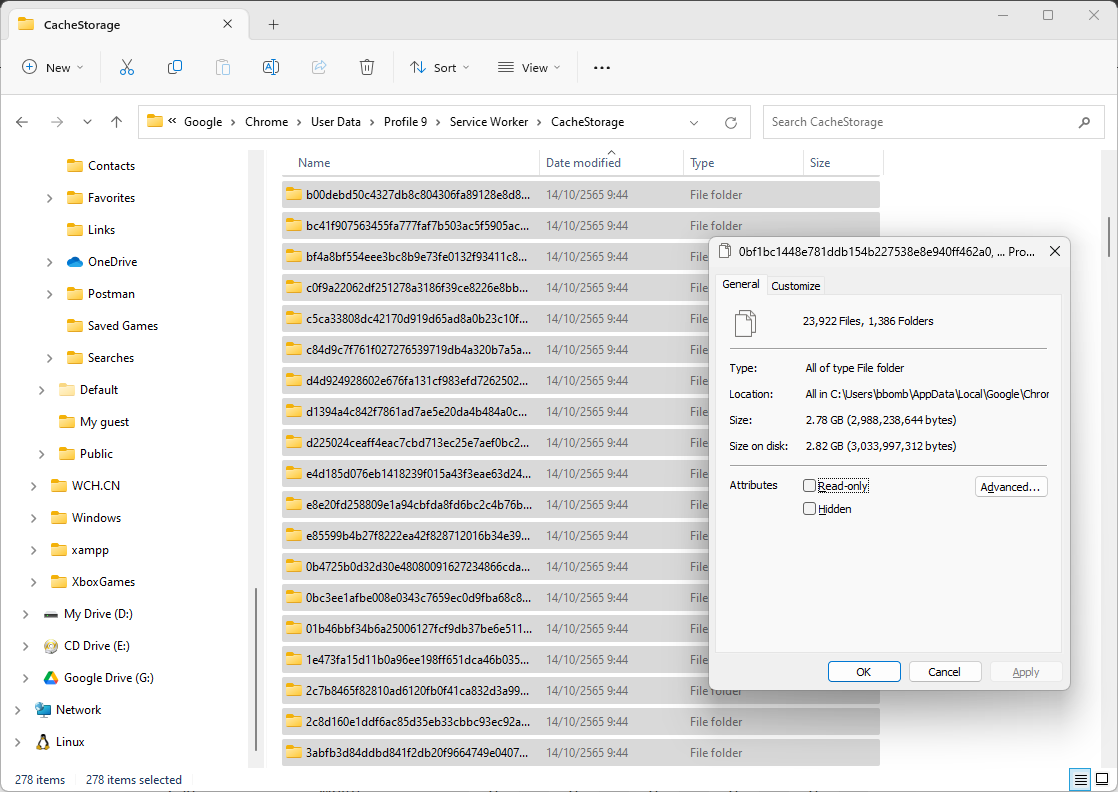The image size is (1118, 792).
Task: Click the Refresh icon beside address bar
Action: click(731, 122)
